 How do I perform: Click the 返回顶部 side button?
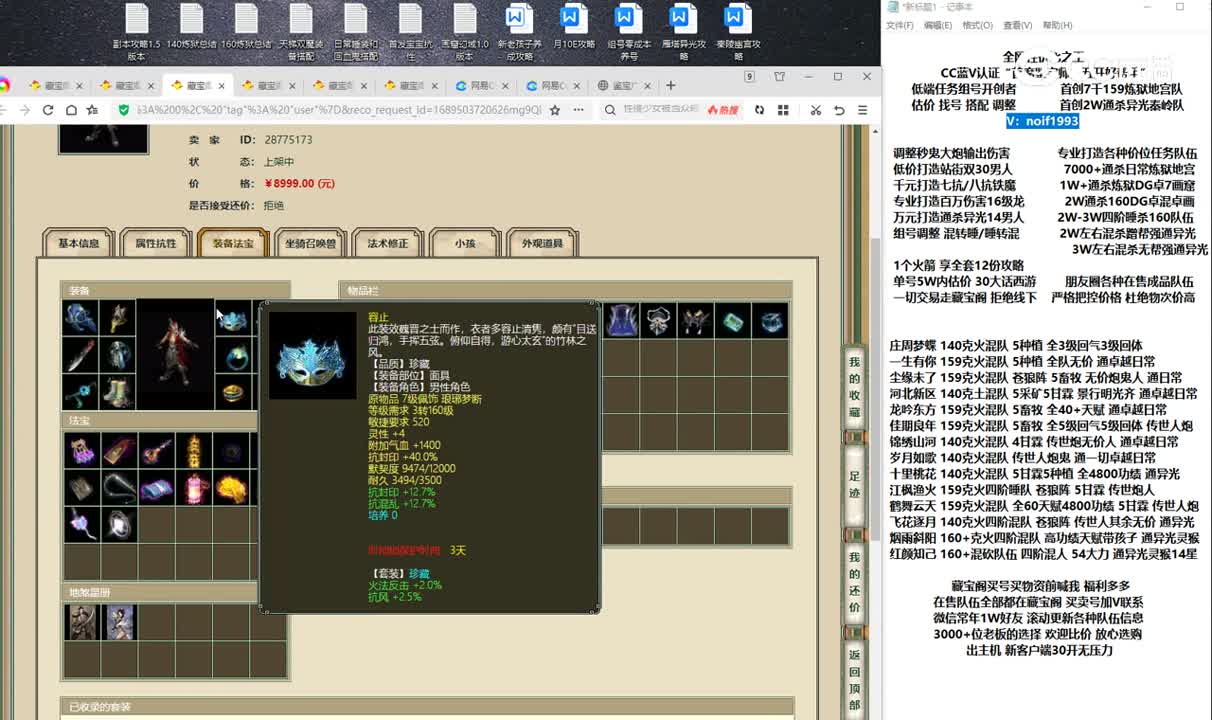[x=854, y=680]
